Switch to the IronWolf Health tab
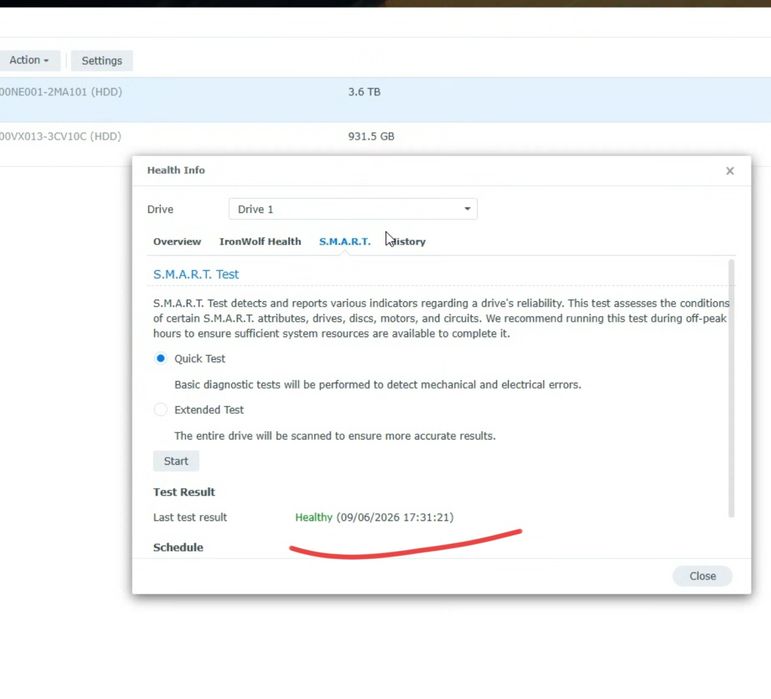The width and height of the screenshot is (771, 699). tap(260, 241)
